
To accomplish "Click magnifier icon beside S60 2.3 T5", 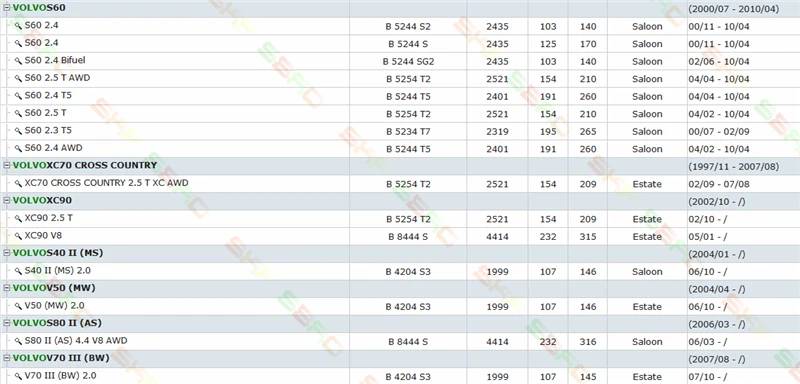I will [x=18, y=131].
